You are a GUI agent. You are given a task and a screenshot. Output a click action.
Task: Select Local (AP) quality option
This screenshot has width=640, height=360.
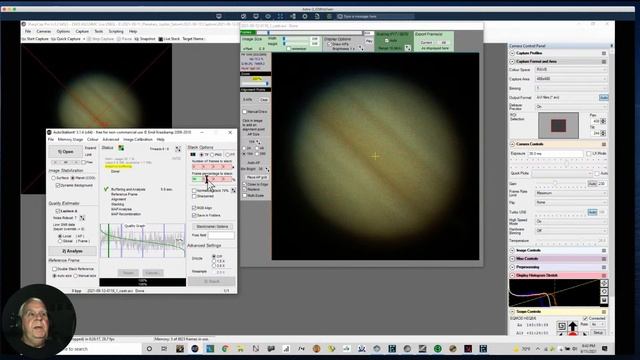tap(60, 236)
